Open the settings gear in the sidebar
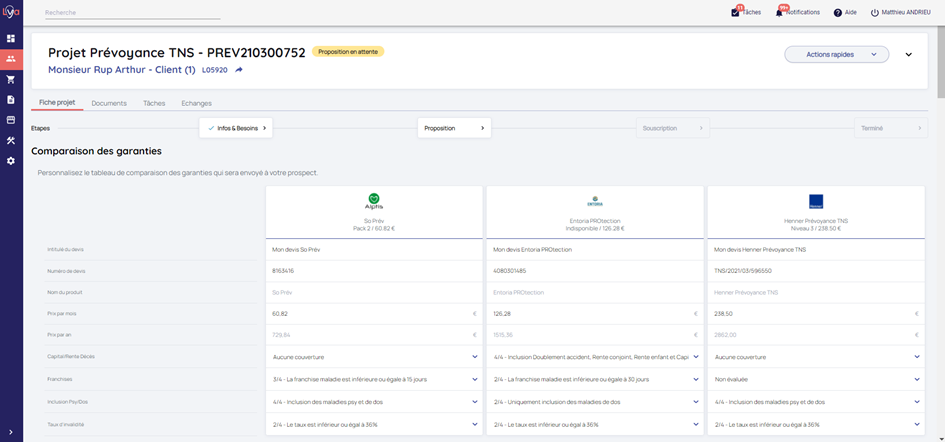 pyautogui.click(x=11, y=160)
